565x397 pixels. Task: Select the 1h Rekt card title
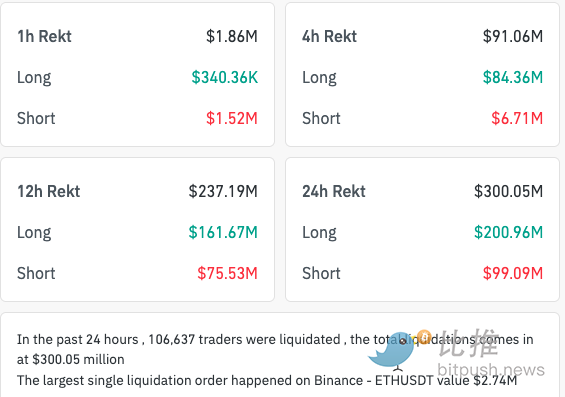coord(44,36)
